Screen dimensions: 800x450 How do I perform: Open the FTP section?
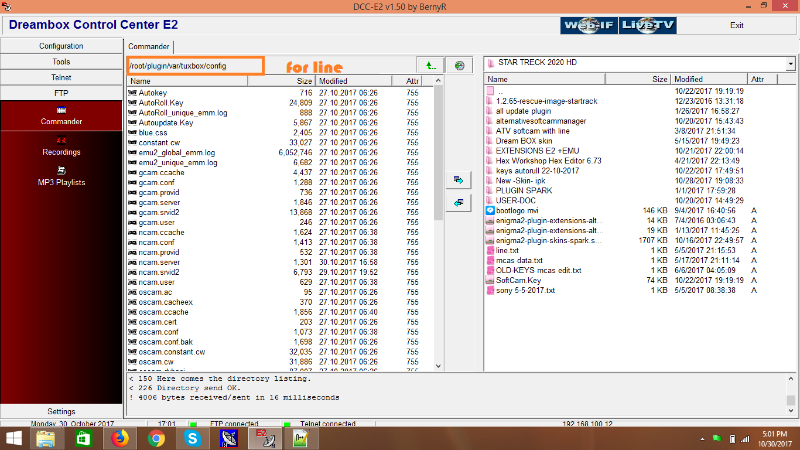[61, 93]
